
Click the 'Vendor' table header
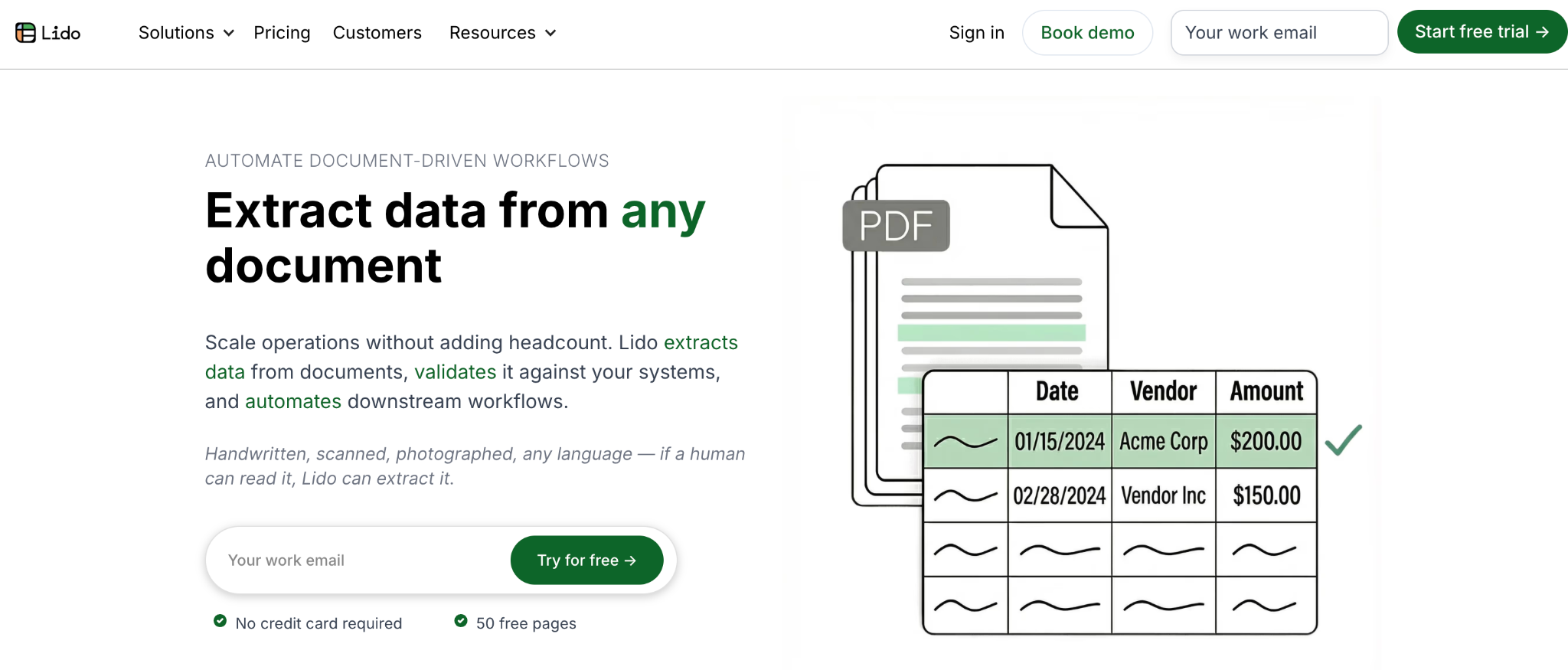pos(1163,391)
